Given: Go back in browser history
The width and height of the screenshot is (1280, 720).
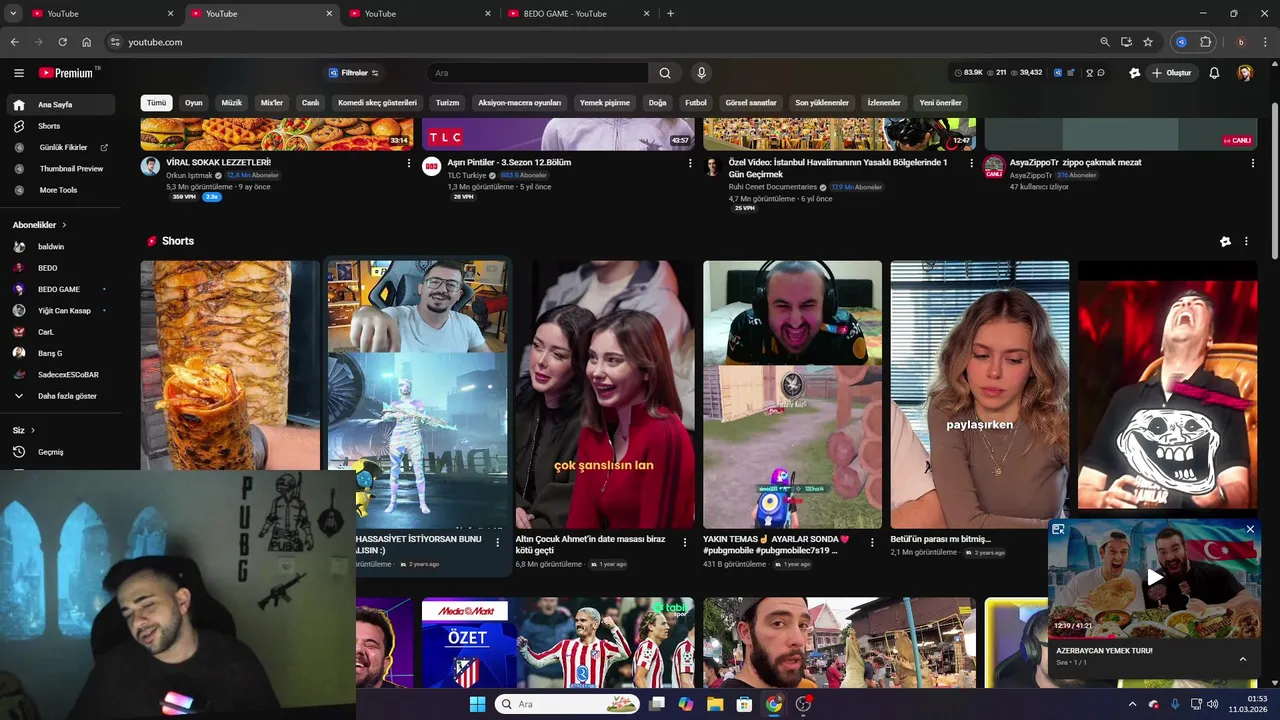Looking at the screenshot, I should (14, 42).
